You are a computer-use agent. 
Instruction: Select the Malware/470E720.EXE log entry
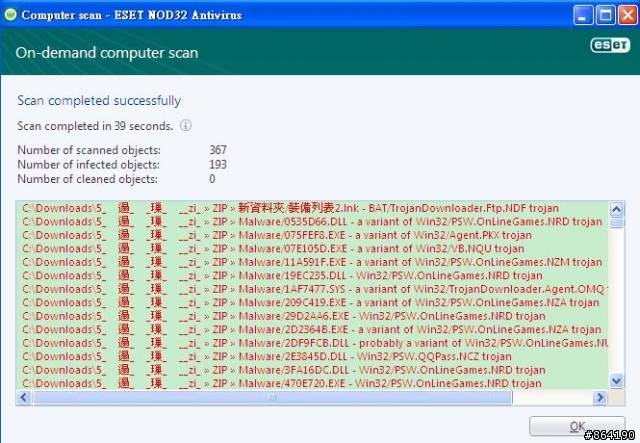pos(313,383)
